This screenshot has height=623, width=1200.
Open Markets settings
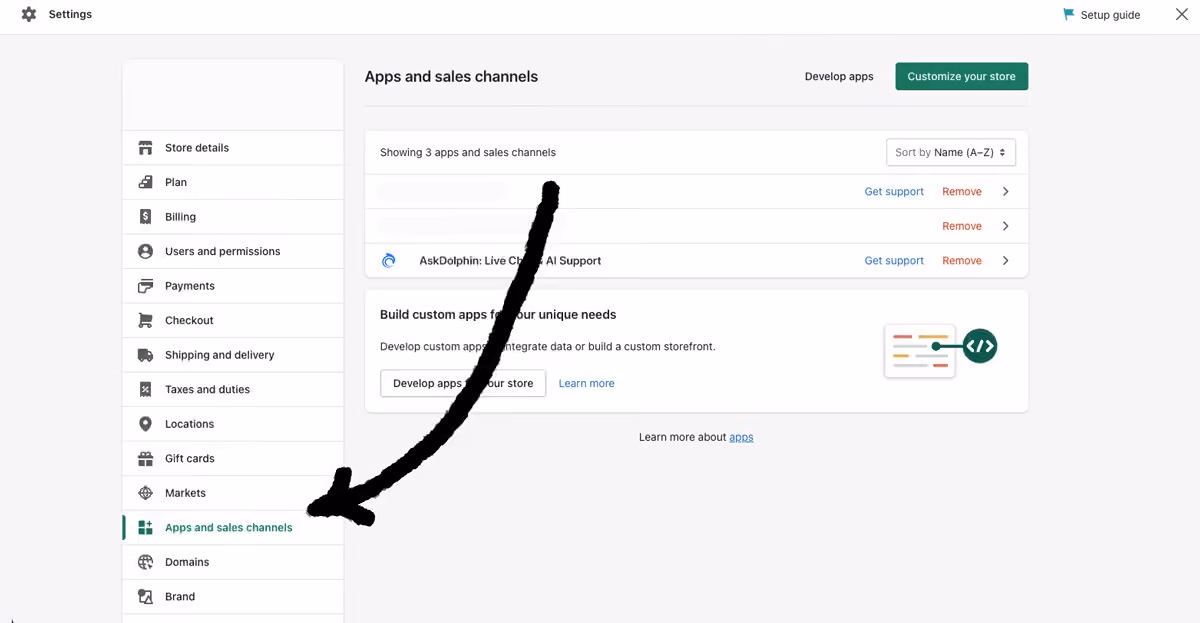click(233, 493)
